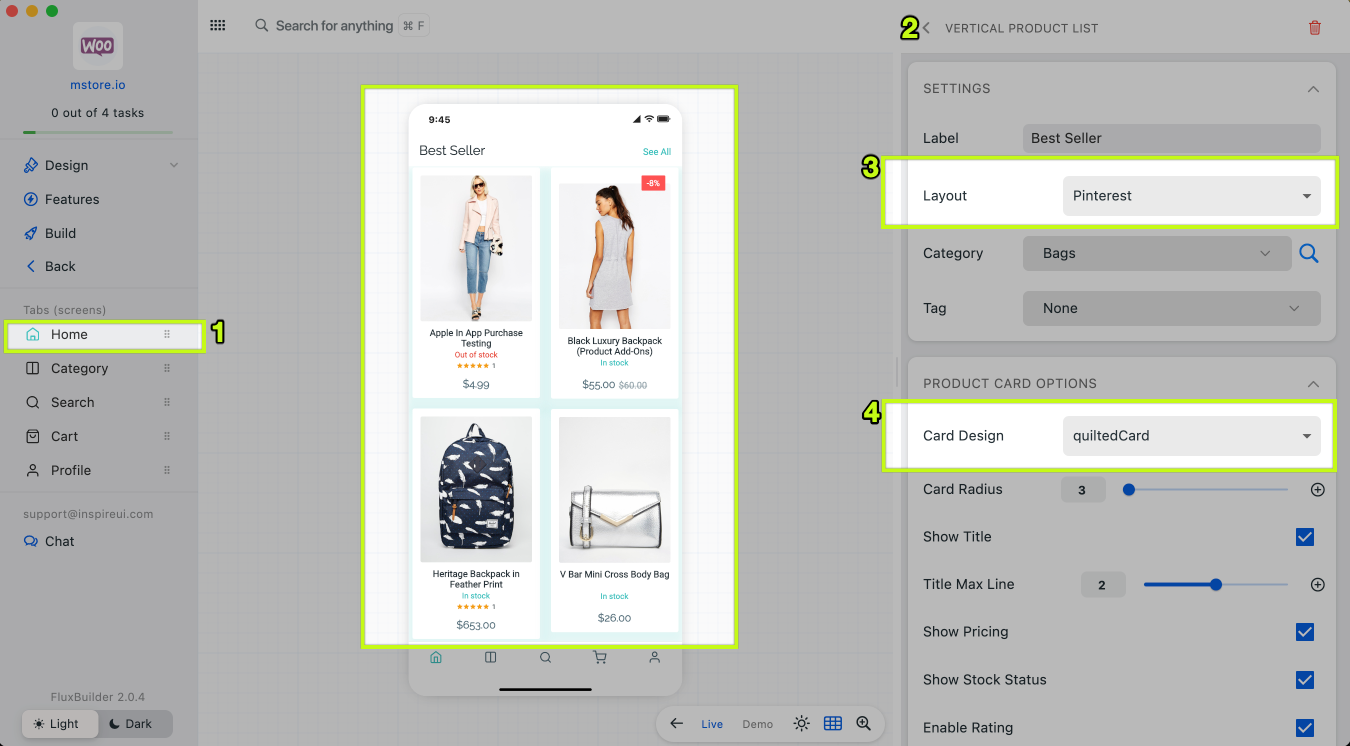Open the Category dropdown showing Bags
The width and height of the screenshot is (1350, 746).
tap(1156, 254)
